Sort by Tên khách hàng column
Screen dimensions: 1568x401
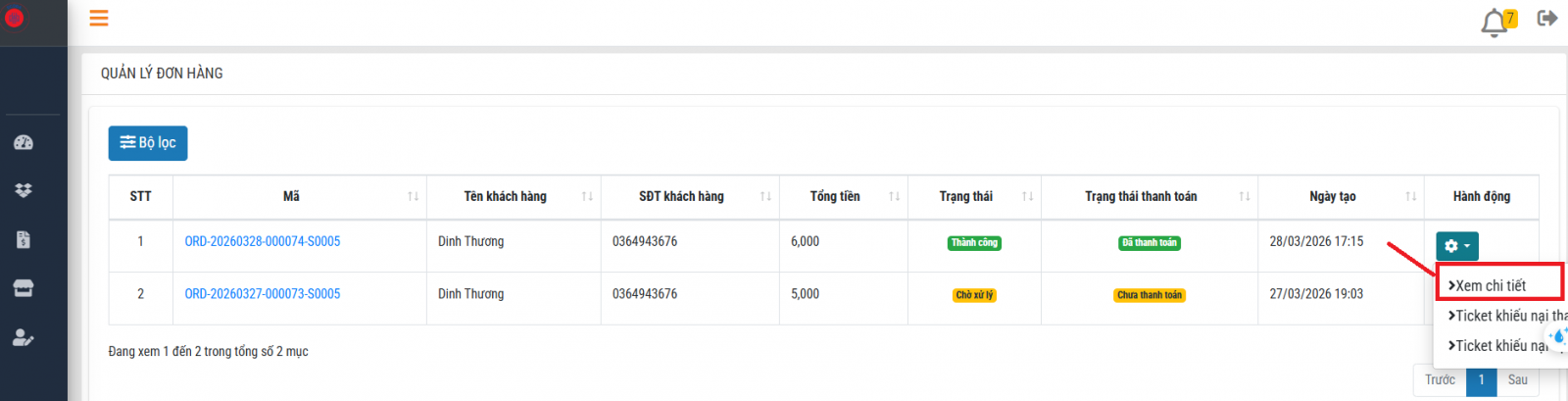(514, 196)
